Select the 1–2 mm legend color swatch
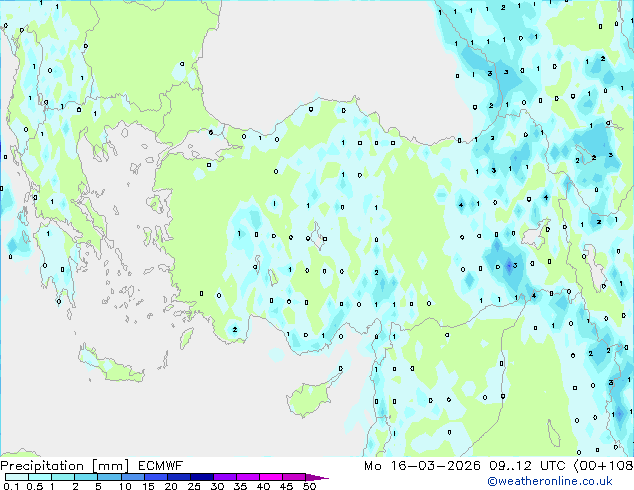The image size is (634, 490). [x=63, y=477]
